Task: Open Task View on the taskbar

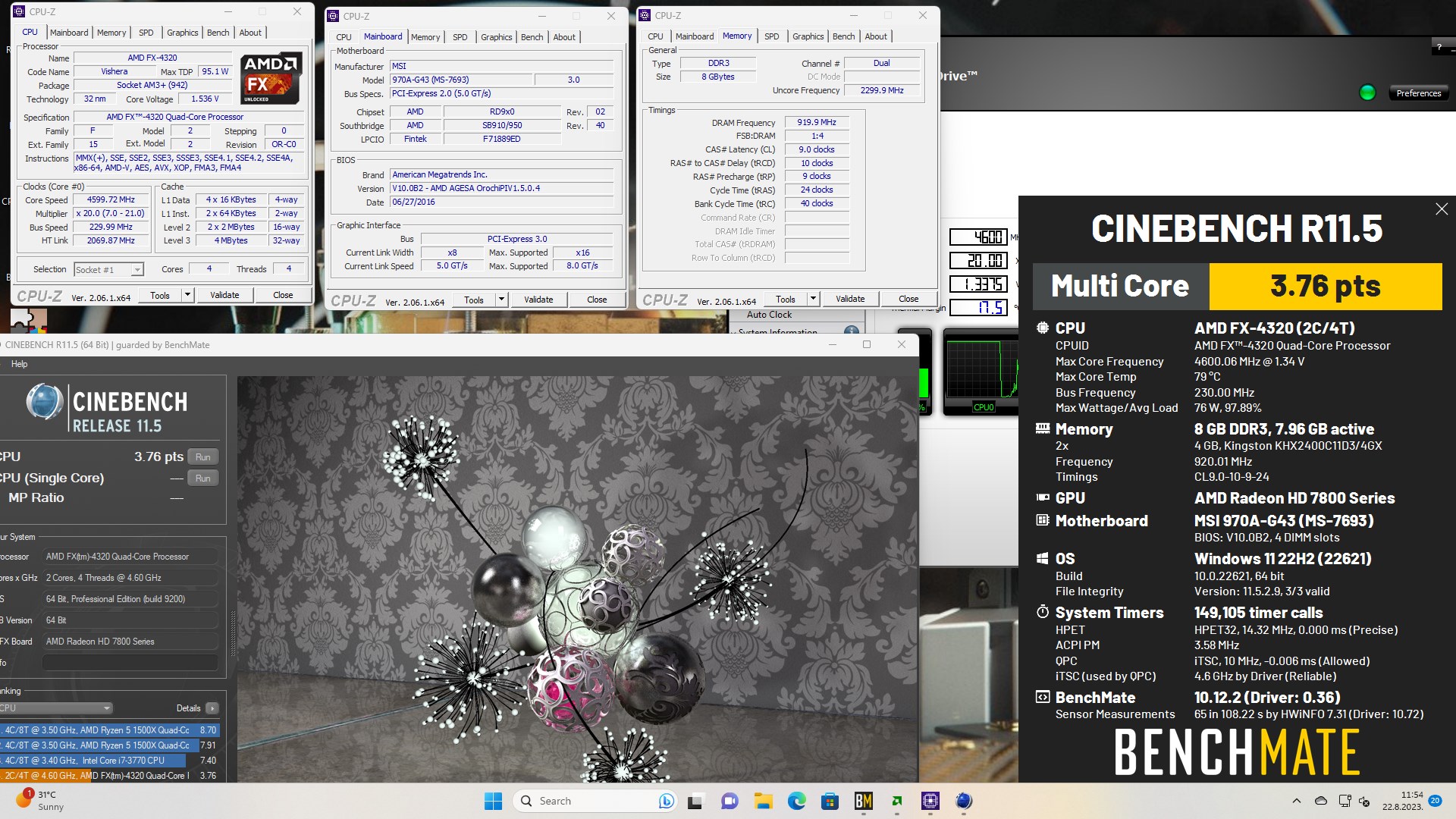Action: point(695,801)
